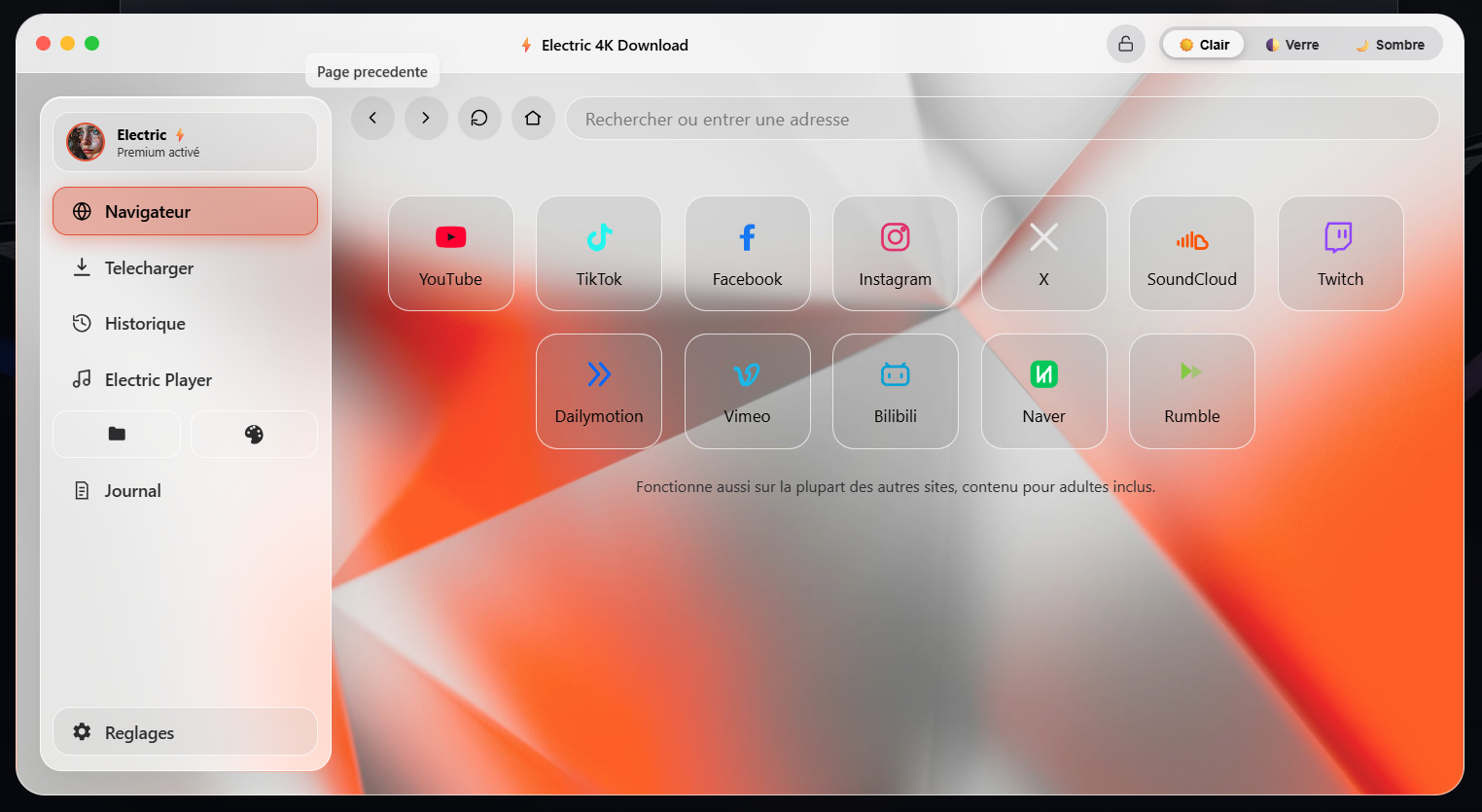Reload the current page
The width and height of the screenshot is (1482, 812).
click(x=479, y=118)
